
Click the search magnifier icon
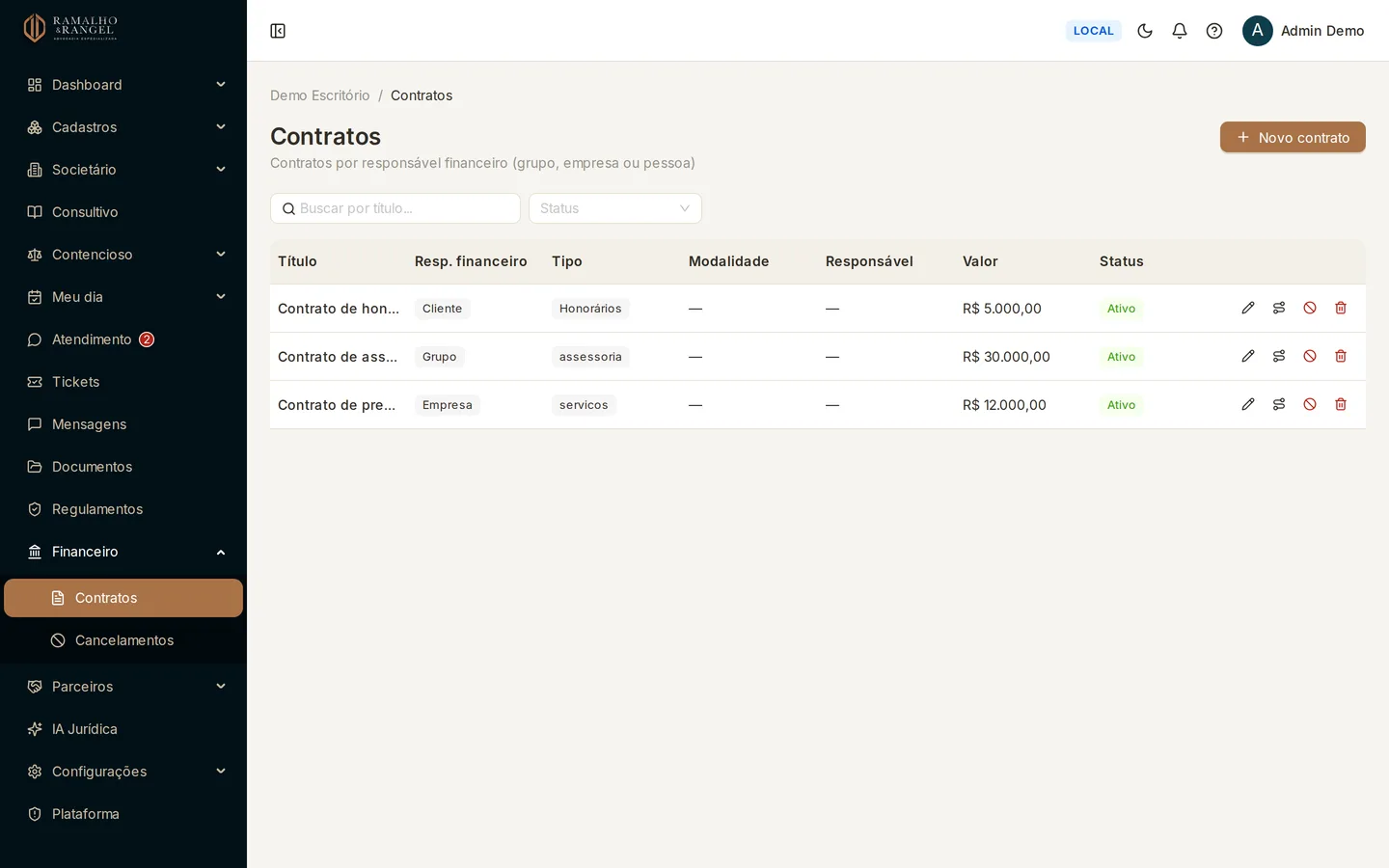[288, 208]
